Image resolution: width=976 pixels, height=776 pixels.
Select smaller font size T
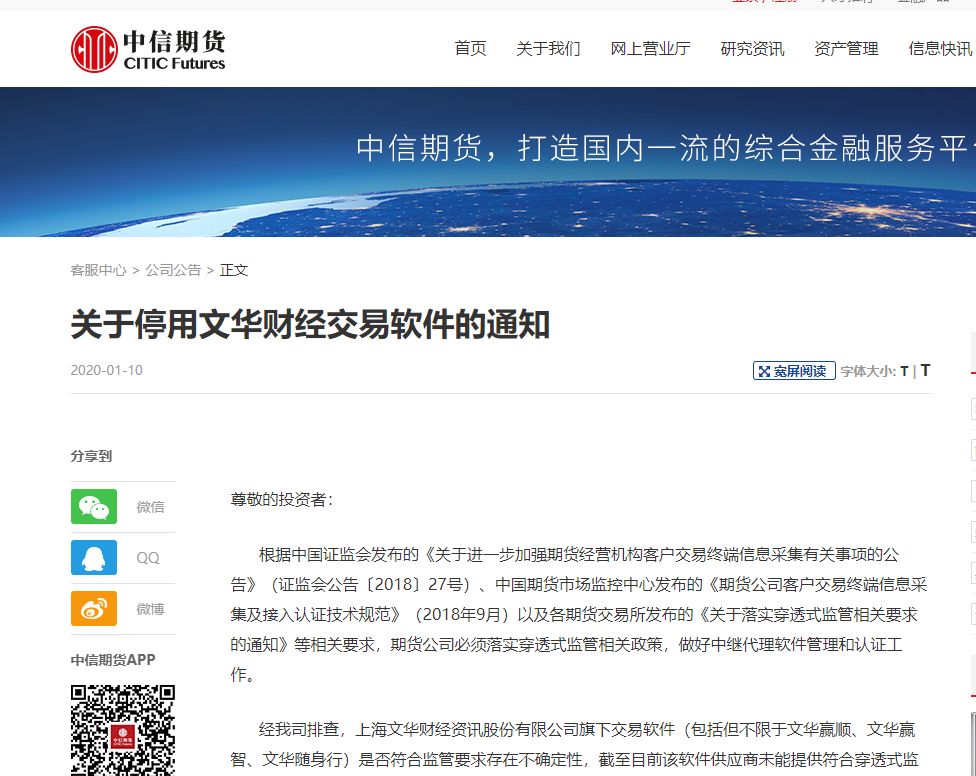904,372
